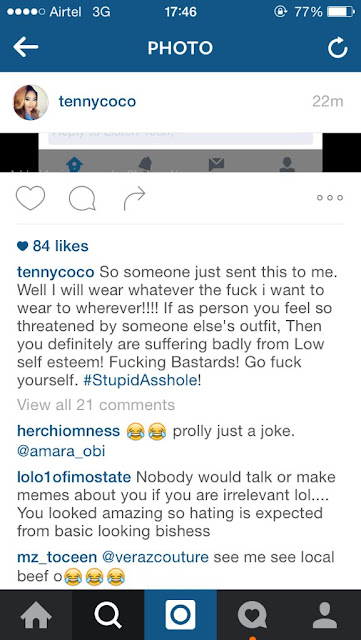Viewport: 361px width, 640px height.
Task: Open the @amara_obi mention
Action: 61,451
